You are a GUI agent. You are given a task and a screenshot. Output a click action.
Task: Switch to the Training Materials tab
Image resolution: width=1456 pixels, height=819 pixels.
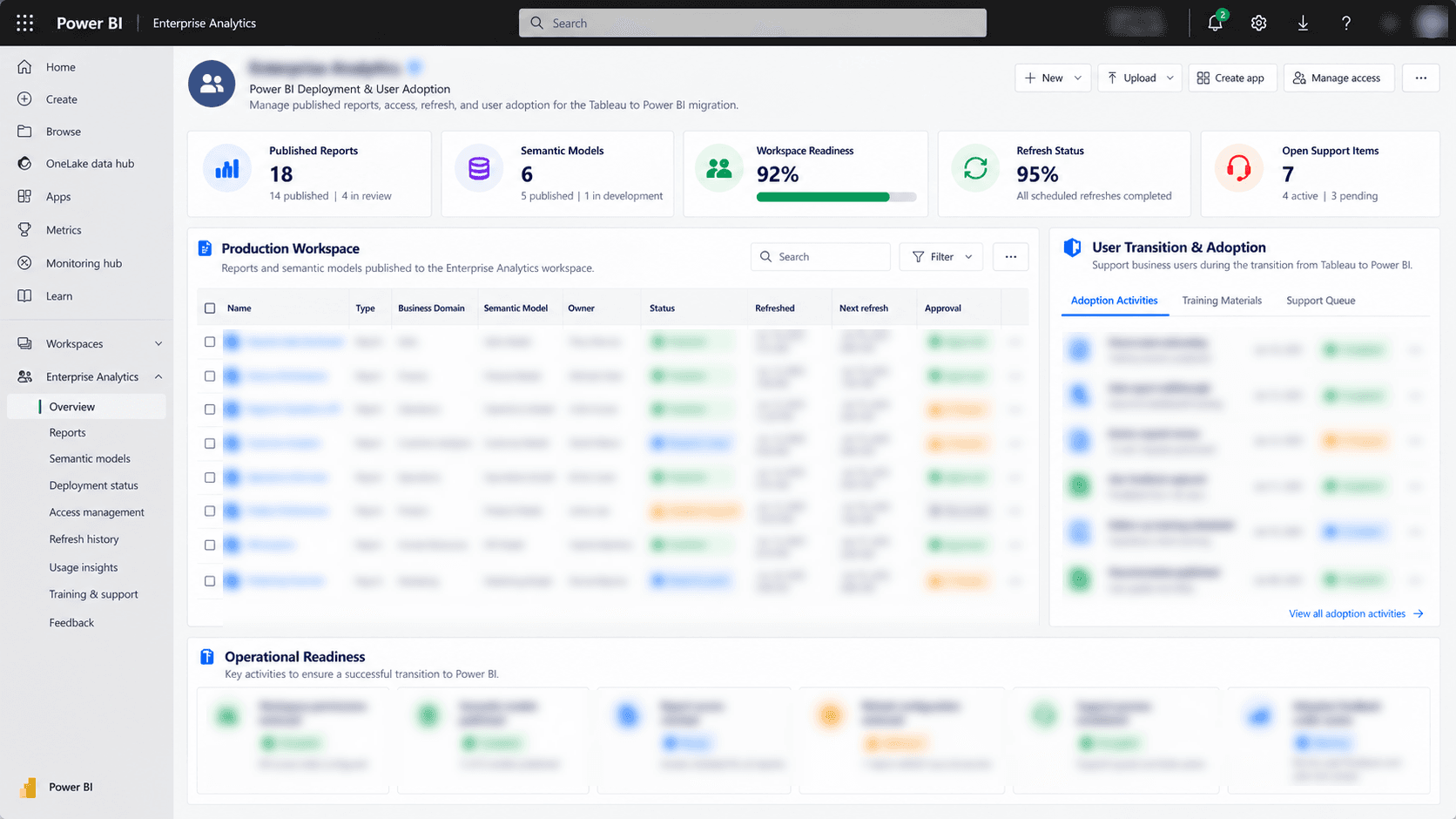1222,301
